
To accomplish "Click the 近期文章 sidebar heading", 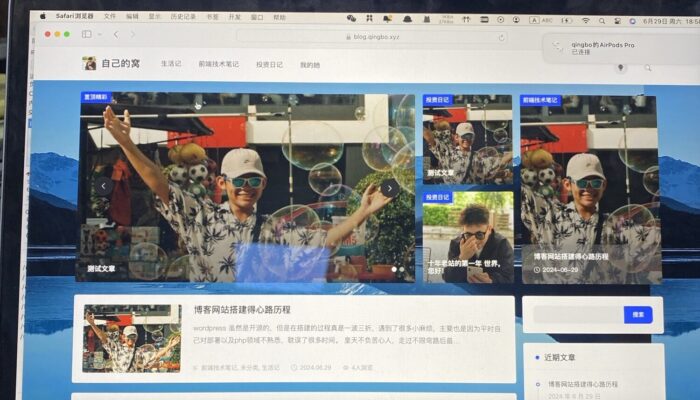I will point(559,357).
